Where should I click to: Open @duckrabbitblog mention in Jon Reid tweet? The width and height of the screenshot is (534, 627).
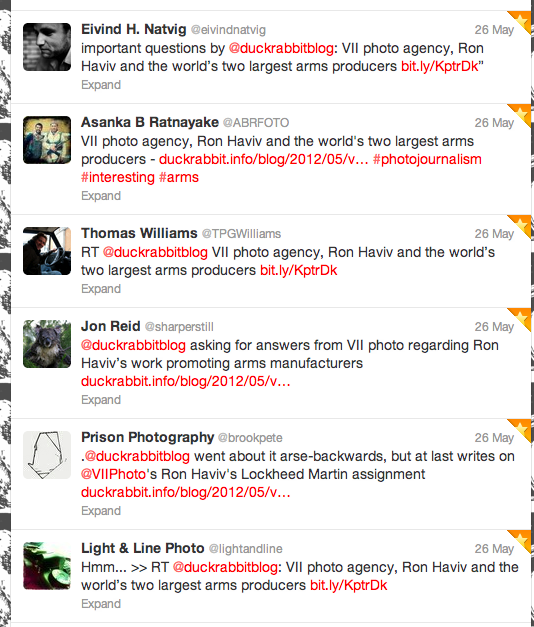click(x=133, y=345)
